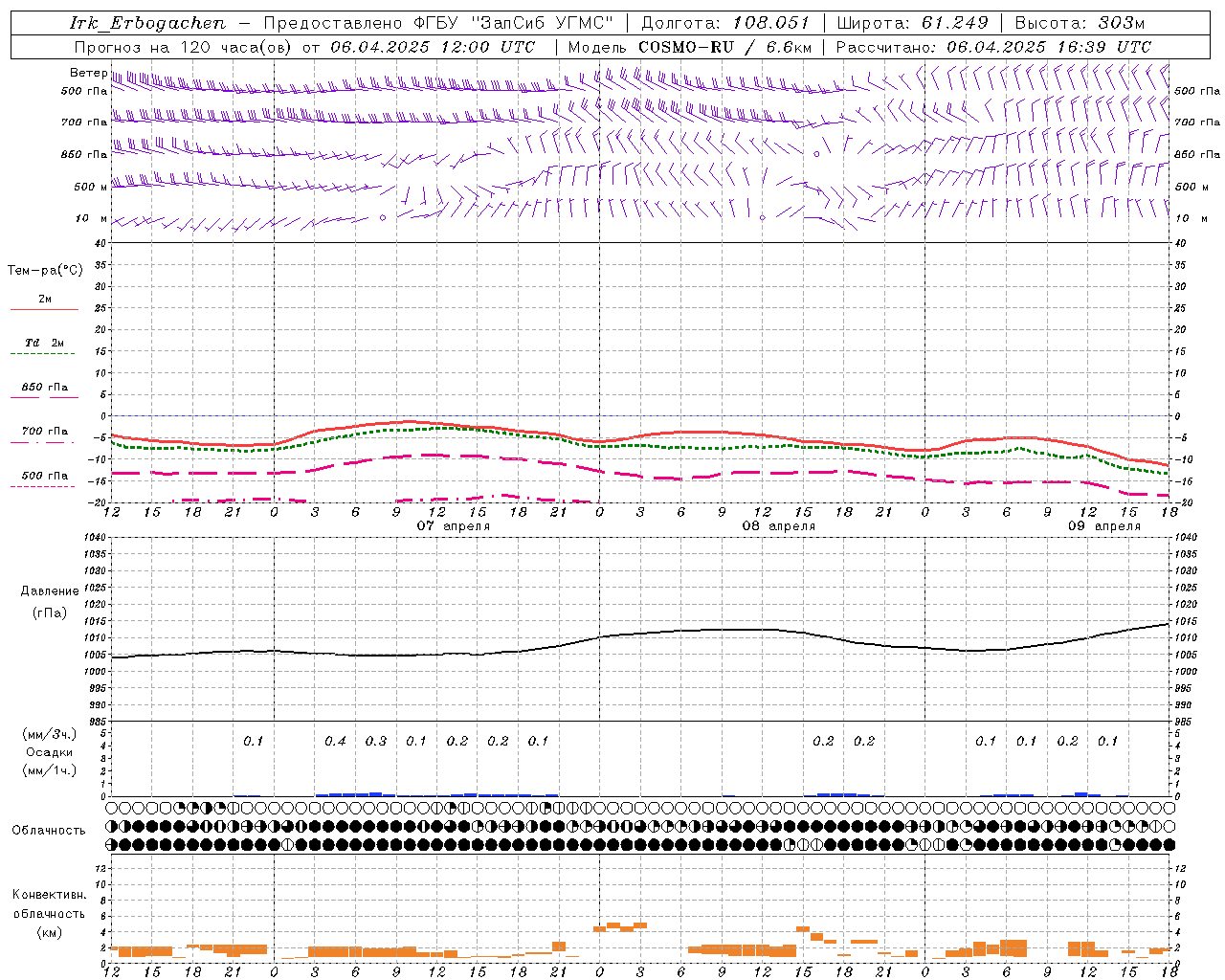Click the "09 апреля" date label
This screenshot has width=1225, height=980.
pos(1104,526)
